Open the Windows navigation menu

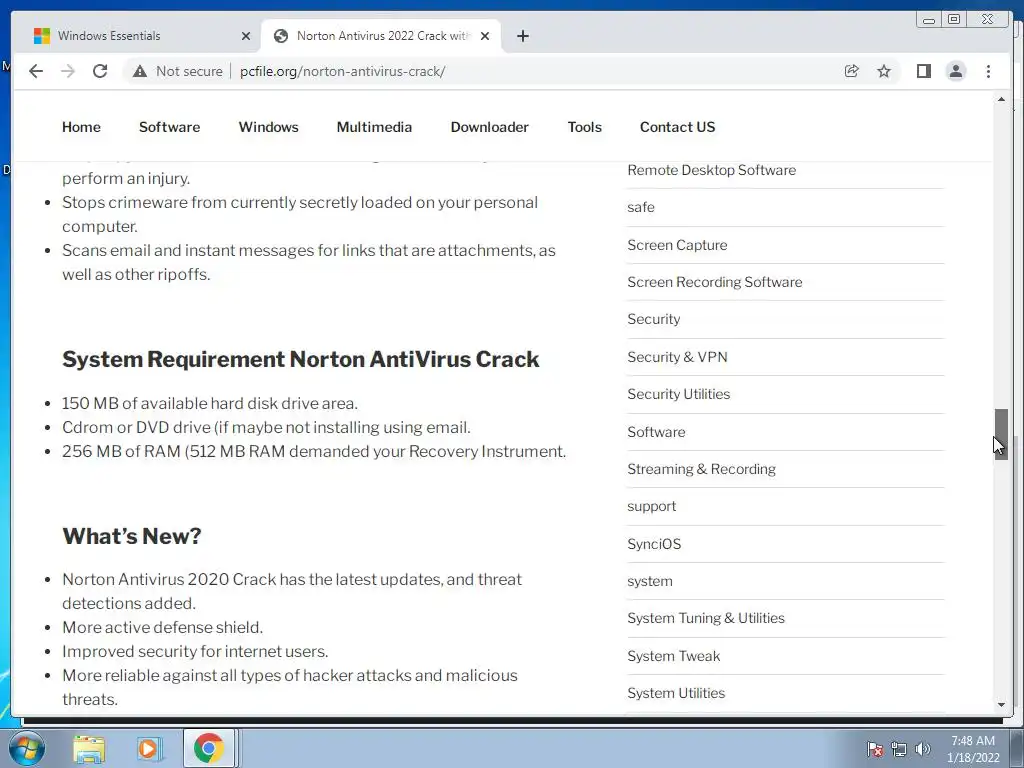point(268,127)
